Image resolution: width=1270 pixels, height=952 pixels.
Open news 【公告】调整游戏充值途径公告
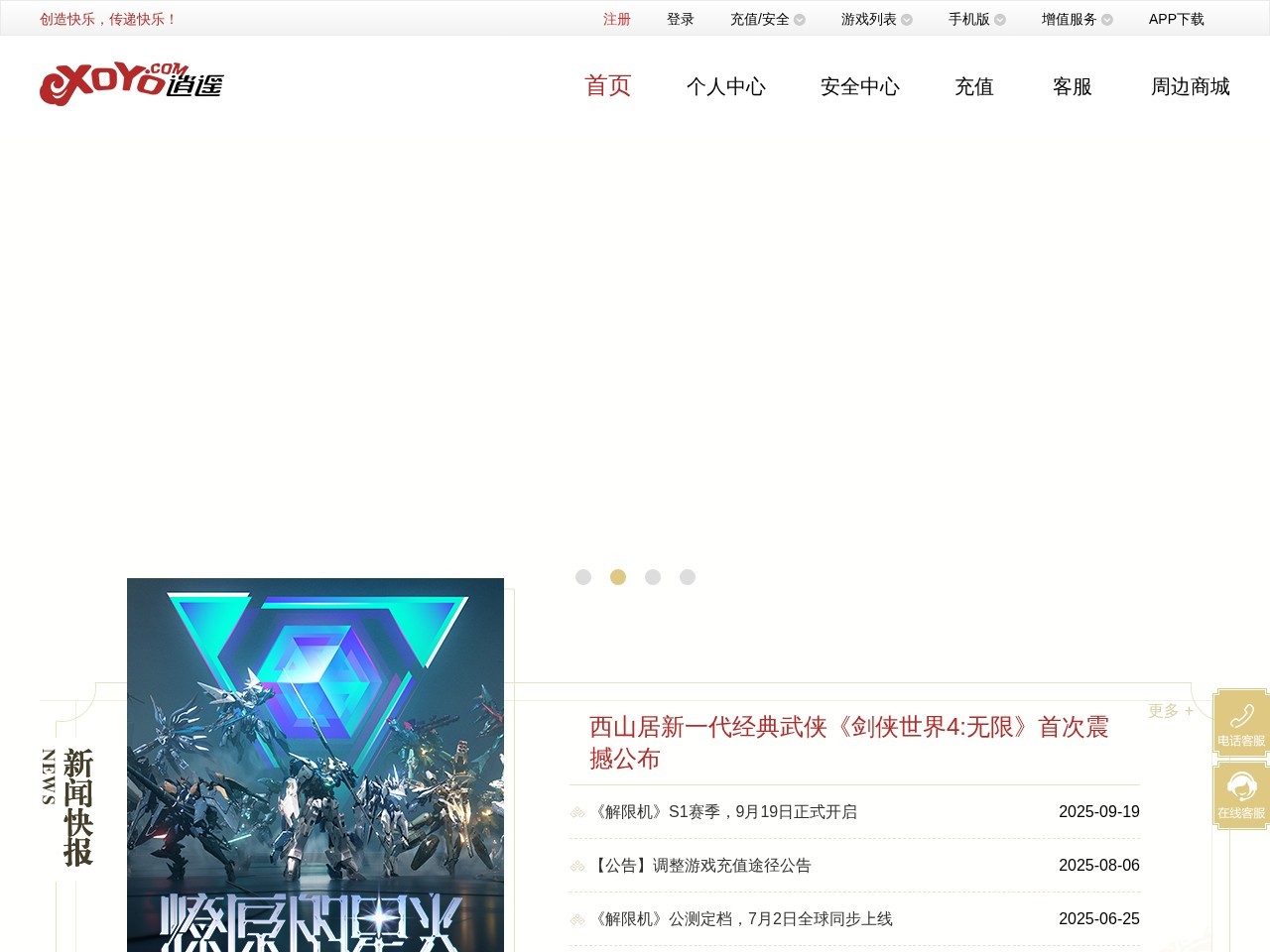click(700, 866)
